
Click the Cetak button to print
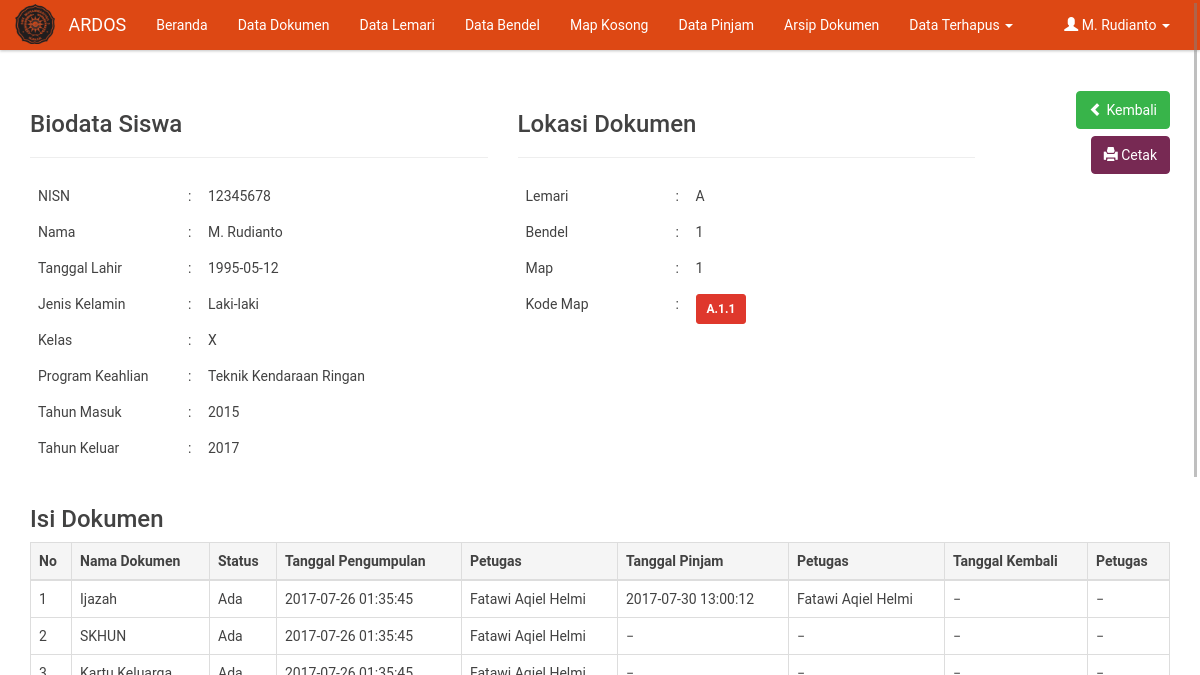[1130, 155]
